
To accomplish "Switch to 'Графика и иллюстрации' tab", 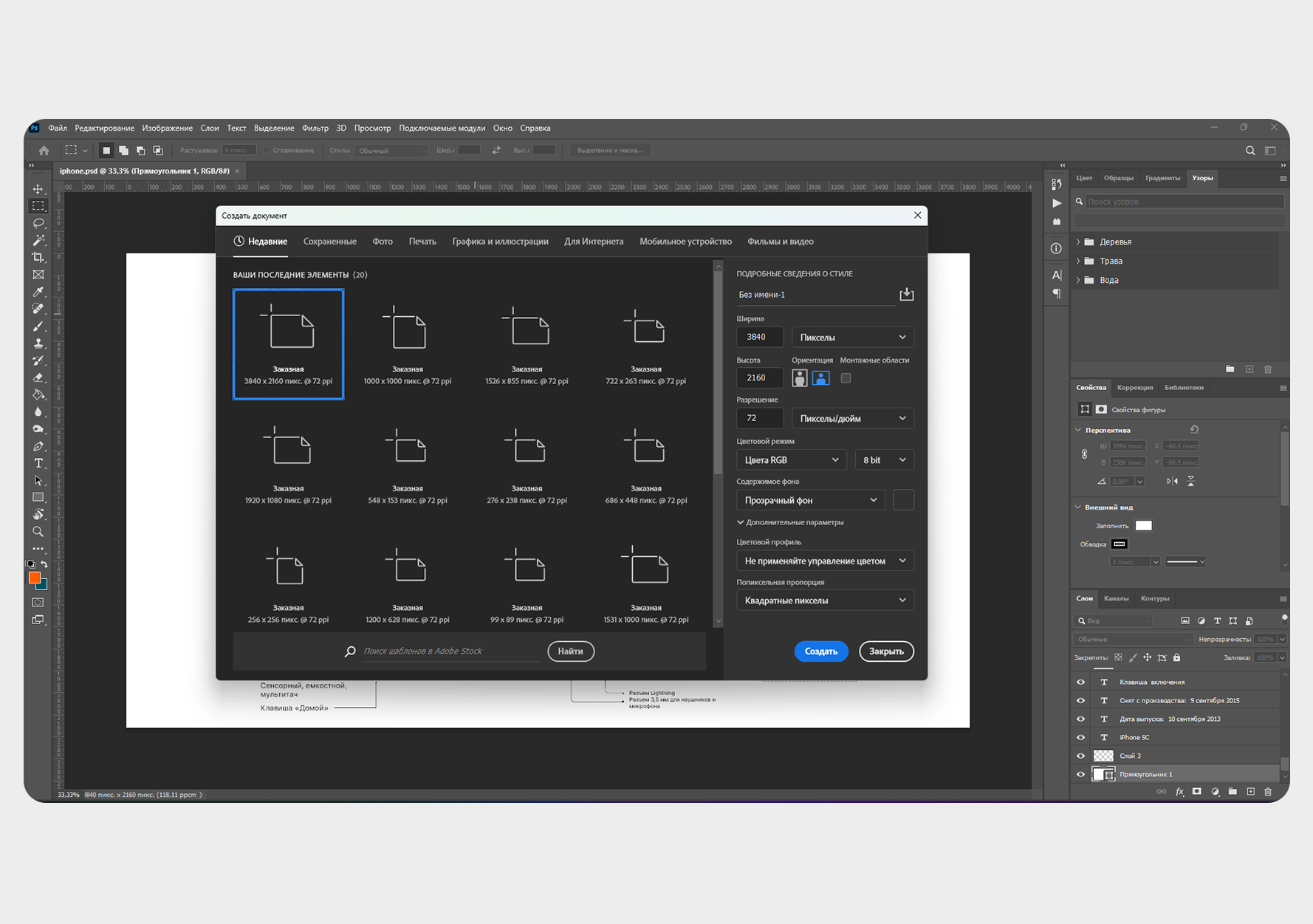I will pyautogui.click(x=500, y=242).
